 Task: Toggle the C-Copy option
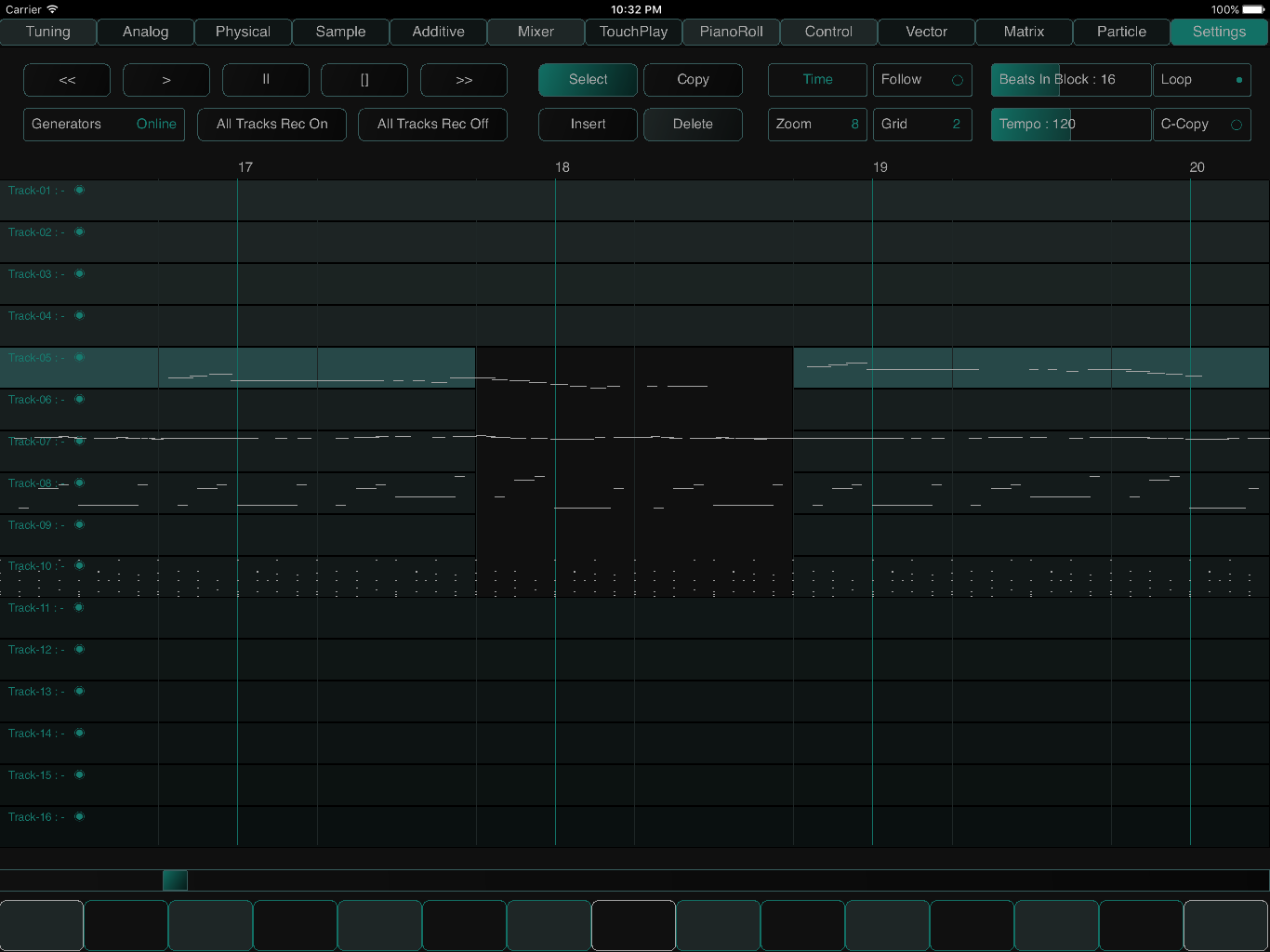[x=1201, y=125]
